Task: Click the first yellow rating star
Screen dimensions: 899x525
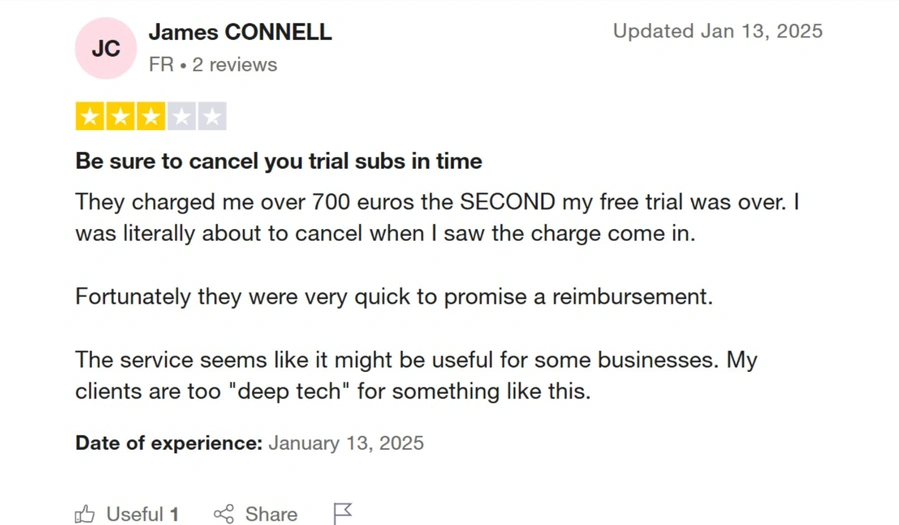Action: [90, 117]
